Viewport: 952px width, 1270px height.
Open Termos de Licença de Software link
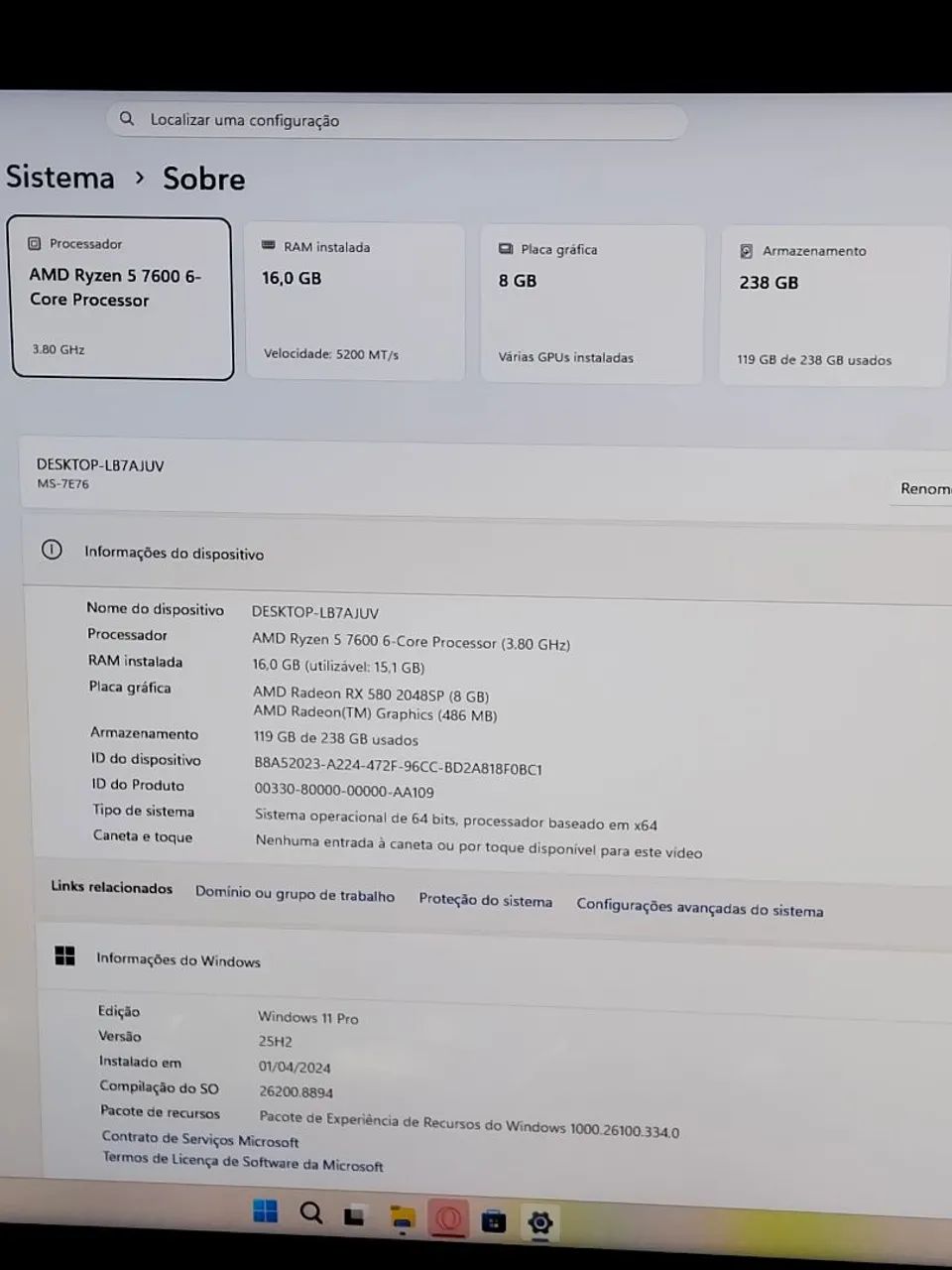(243, 1162)
